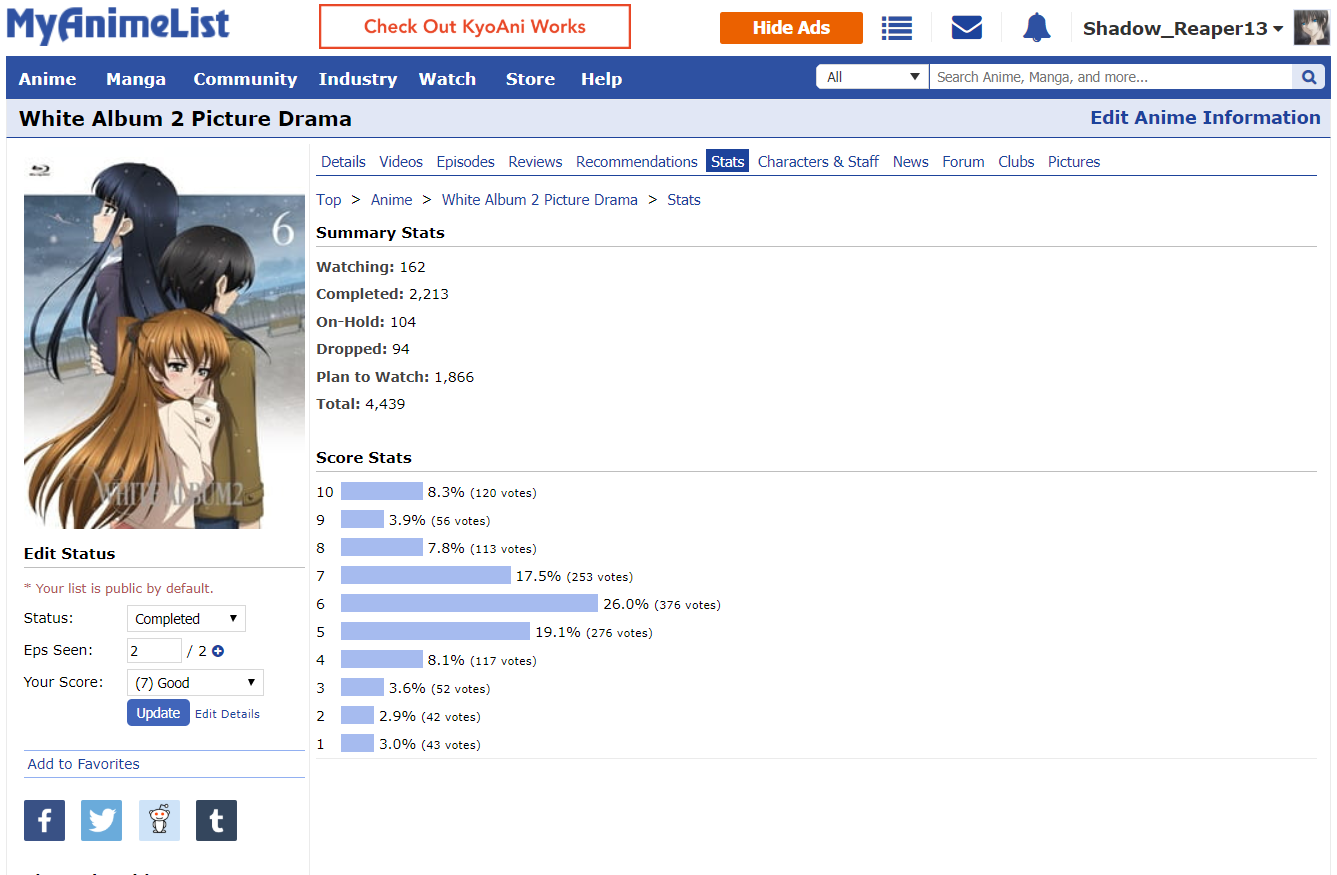The height and width of the screenshot is (875, 1337).
Task: Click the Add to Favorites link
Action: (x=84, y=764)
